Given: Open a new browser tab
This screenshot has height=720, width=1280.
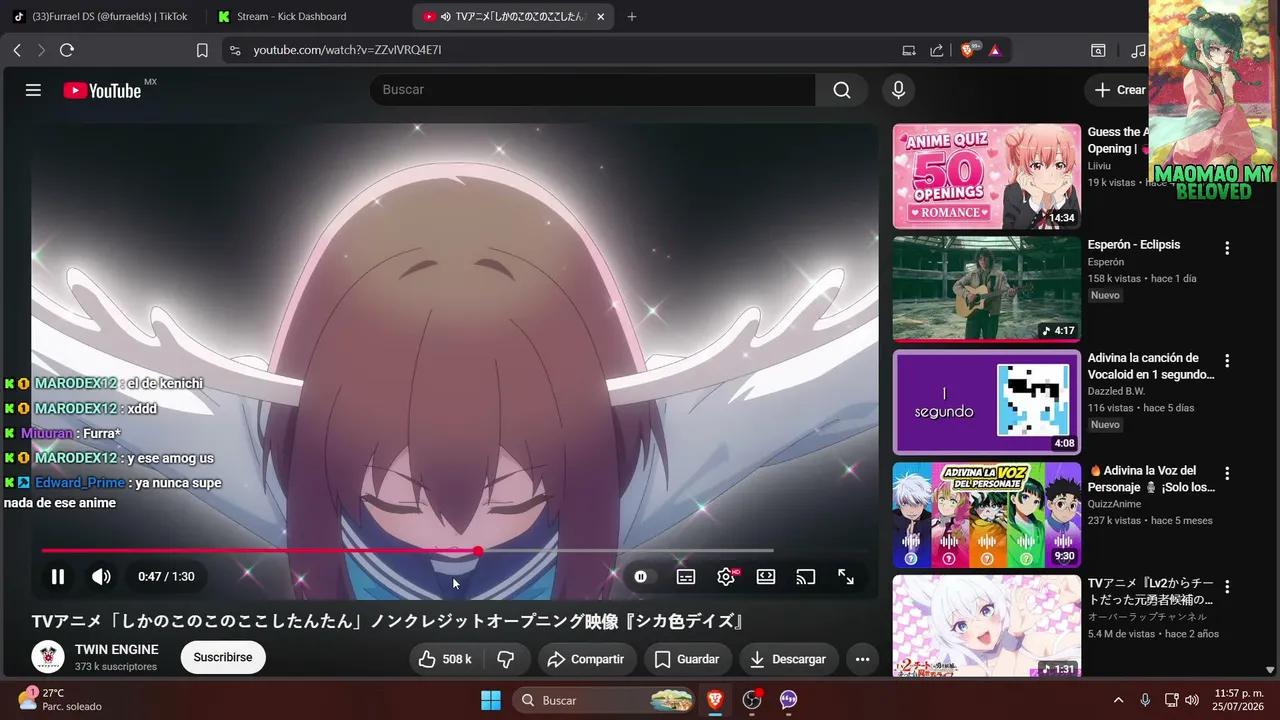Looking at the screenshot, I should click(631, 16).
